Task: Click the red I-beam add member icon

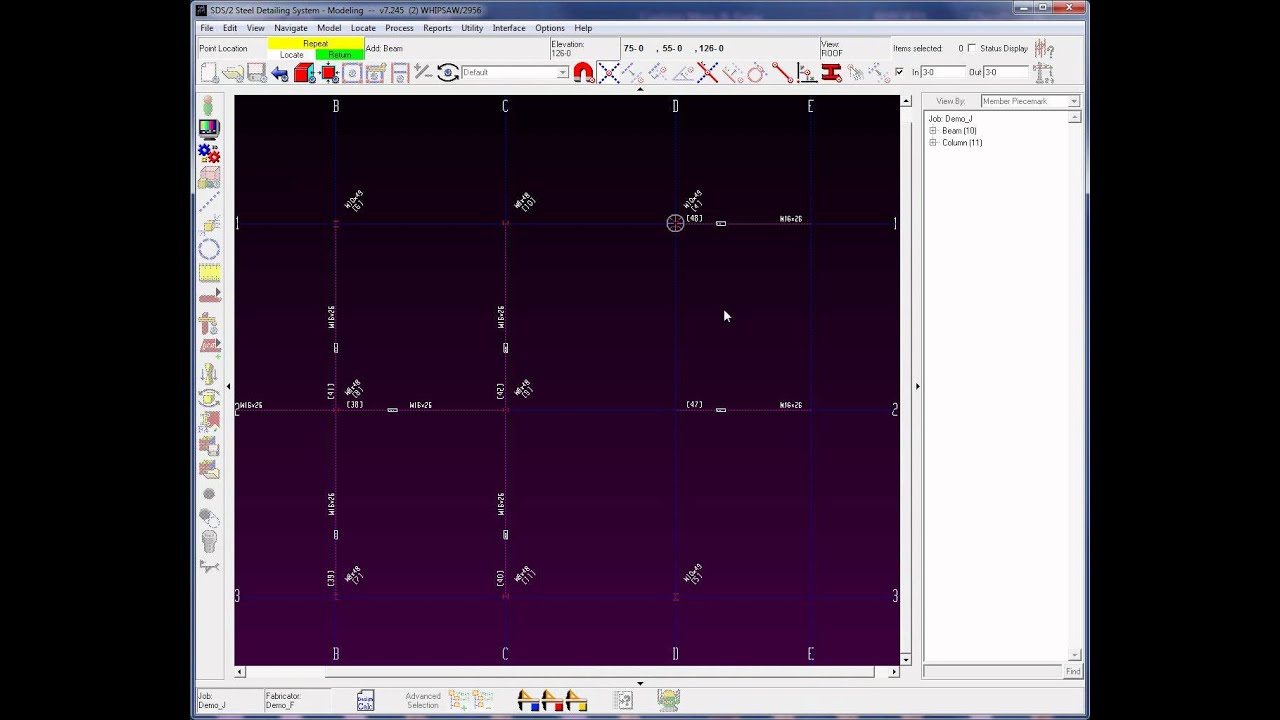Action: (x=831, y=73)
